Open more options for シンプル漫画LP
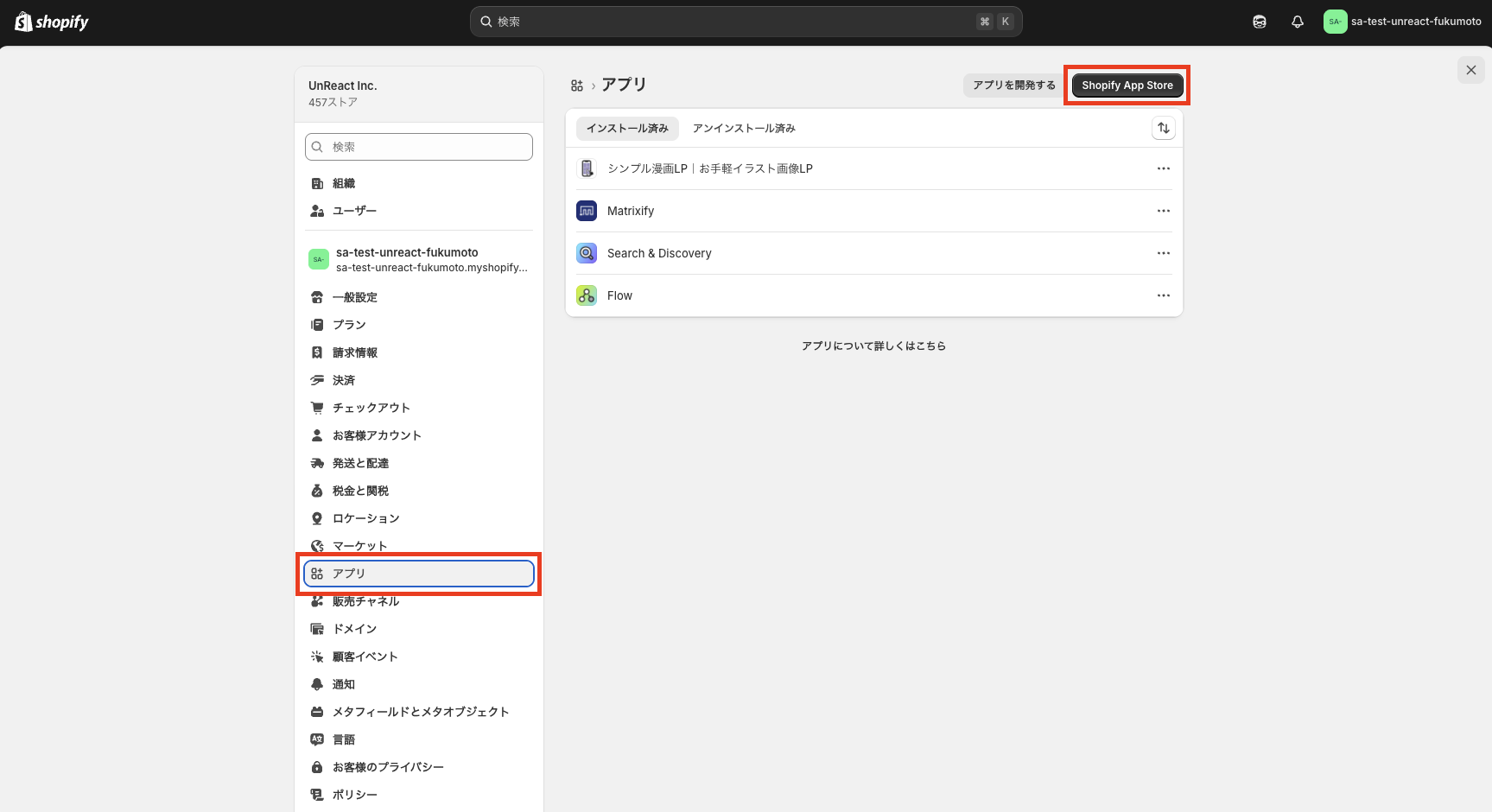This screenshot has height=812, width=1492. click(1164, 168)
